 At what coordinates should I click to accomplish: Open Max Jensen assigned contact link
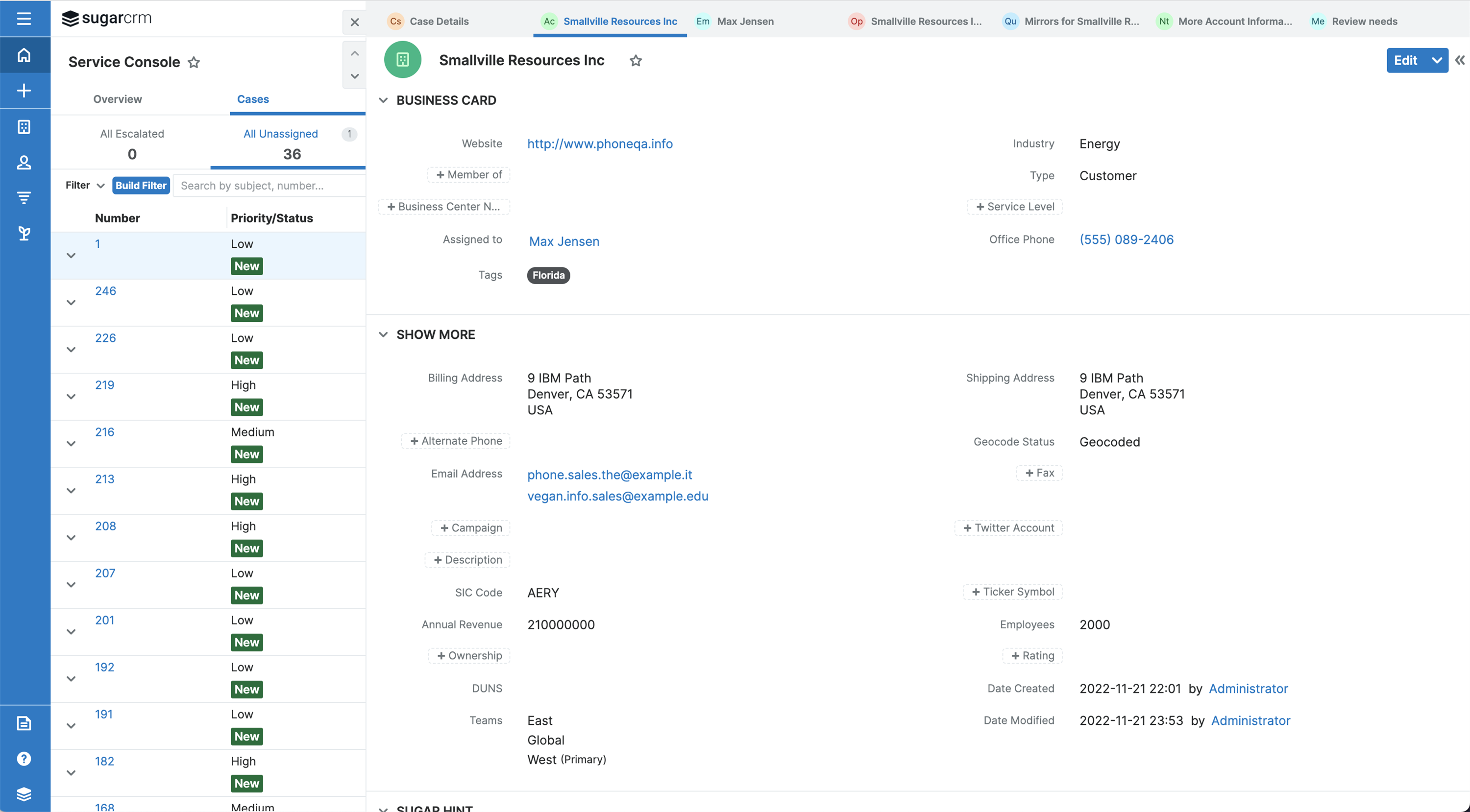point(563,241)
